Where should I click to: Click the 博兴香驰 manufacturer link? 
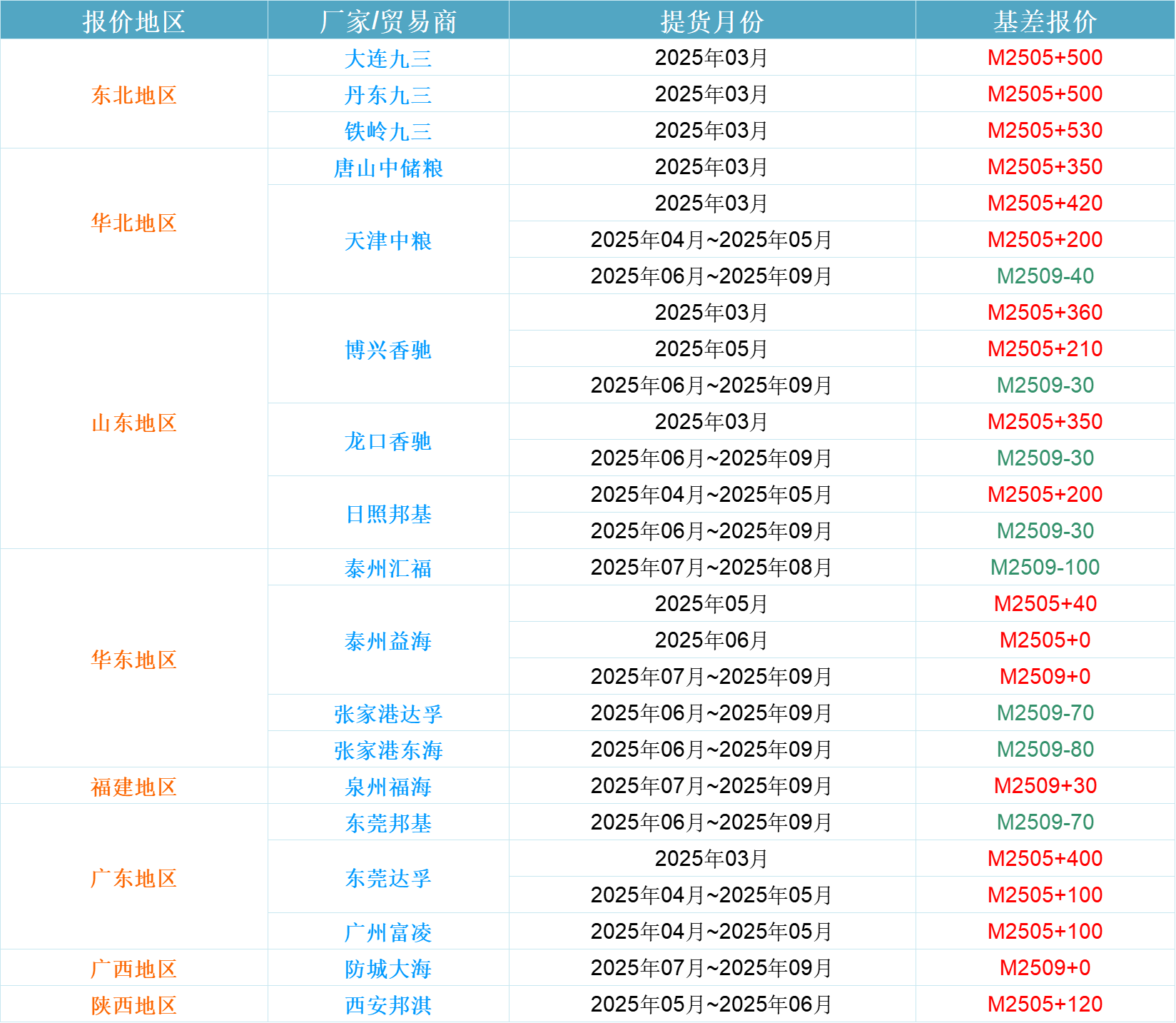388,350
